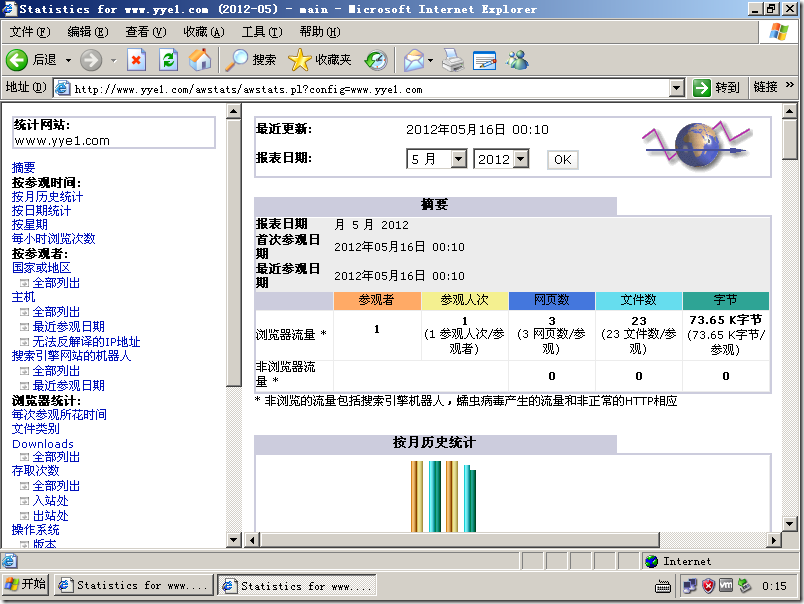Click the main frame horizontal scroll left arrow

click(252, 540)
